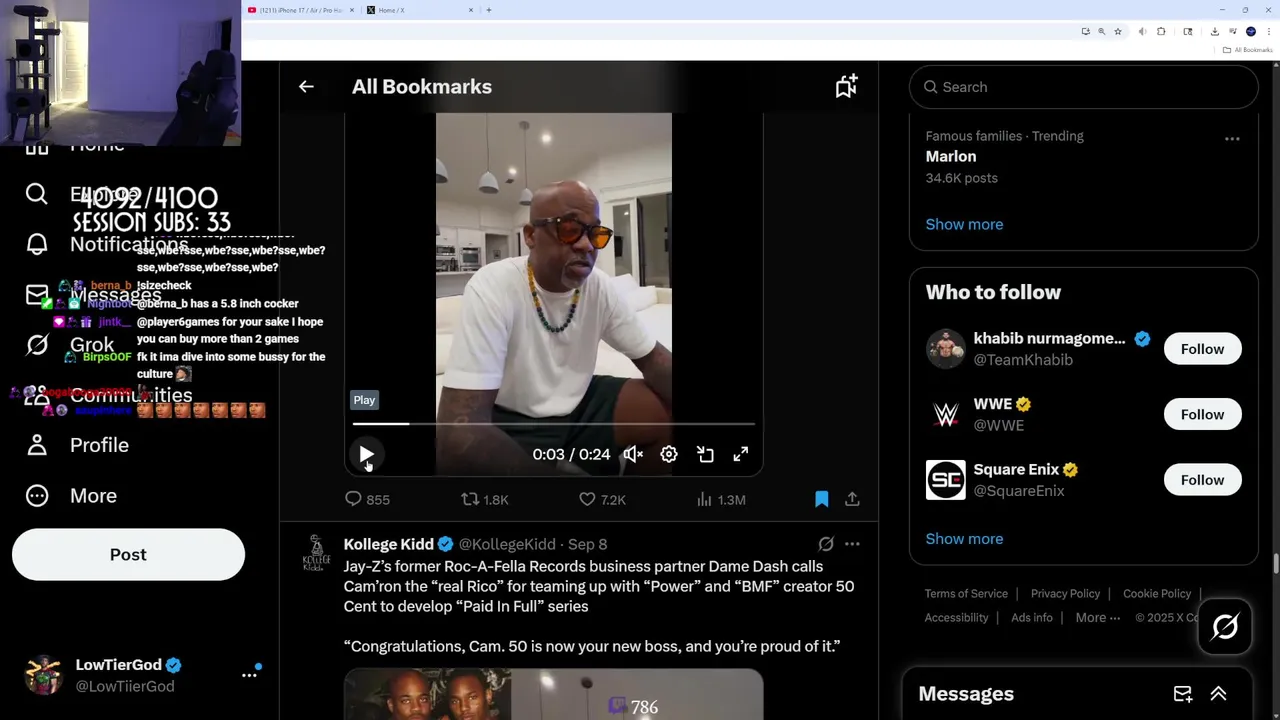Screen dimensions: 1280x720
Task: Open Accessibility footer link
Action: click(956, 618)
